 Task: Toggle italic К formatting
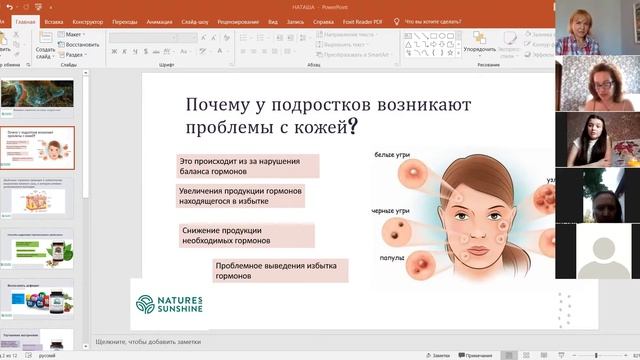pyautogui.click(x=124, y=51)
